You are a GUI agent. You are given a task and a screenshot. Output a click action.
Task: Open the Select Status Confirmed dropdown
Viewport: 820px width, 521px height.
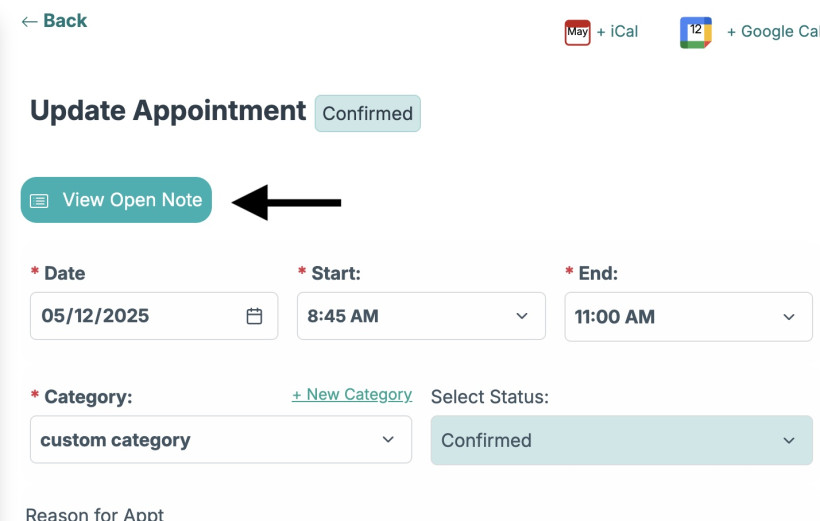click(620, 440)
